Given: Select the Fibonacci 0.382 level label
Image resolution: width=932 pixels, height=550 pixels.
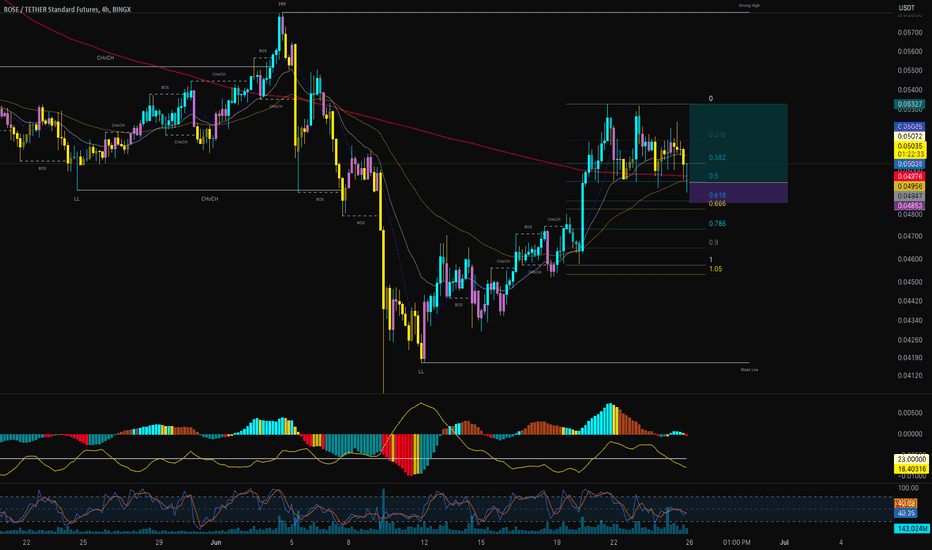Looking at the screenshot, I should pyautogui.click(x=717, y=158).
